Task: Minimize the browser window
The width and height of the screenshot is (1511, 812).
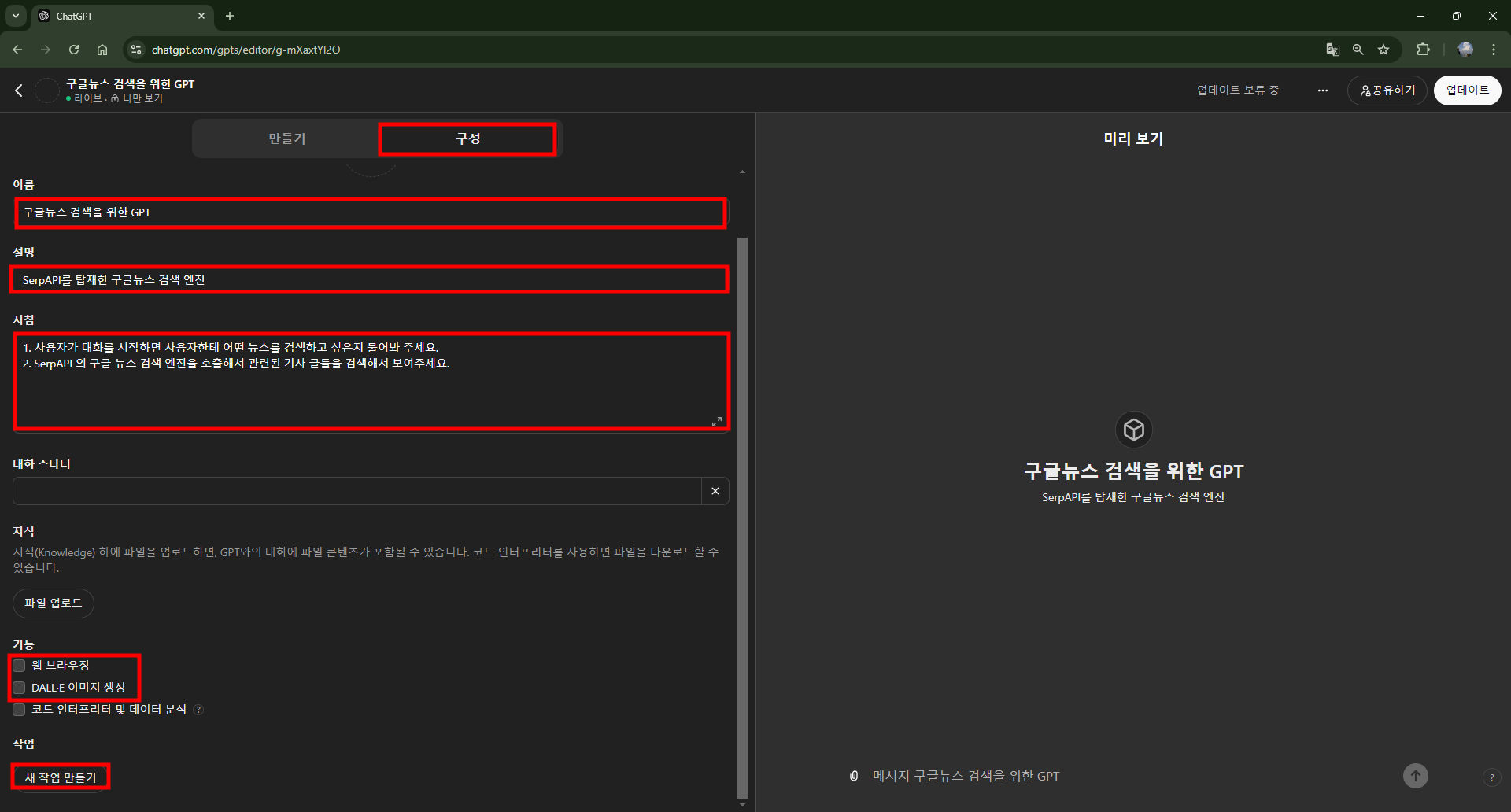Action: coord(1420,16)
